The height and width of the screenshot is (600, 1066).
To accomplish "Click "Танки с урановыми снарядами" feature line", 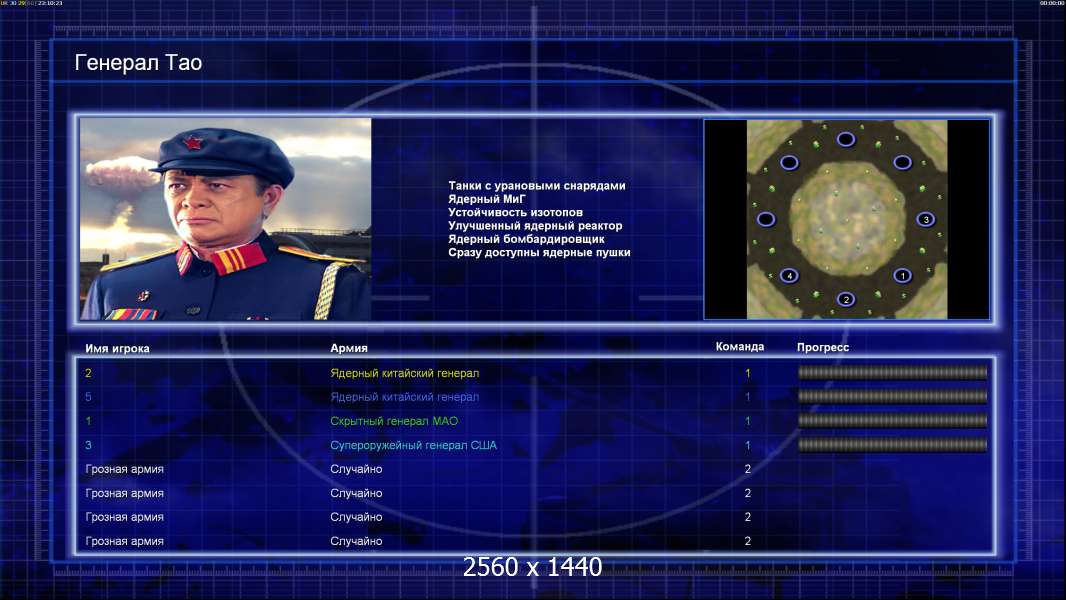I will pos(536,186).
